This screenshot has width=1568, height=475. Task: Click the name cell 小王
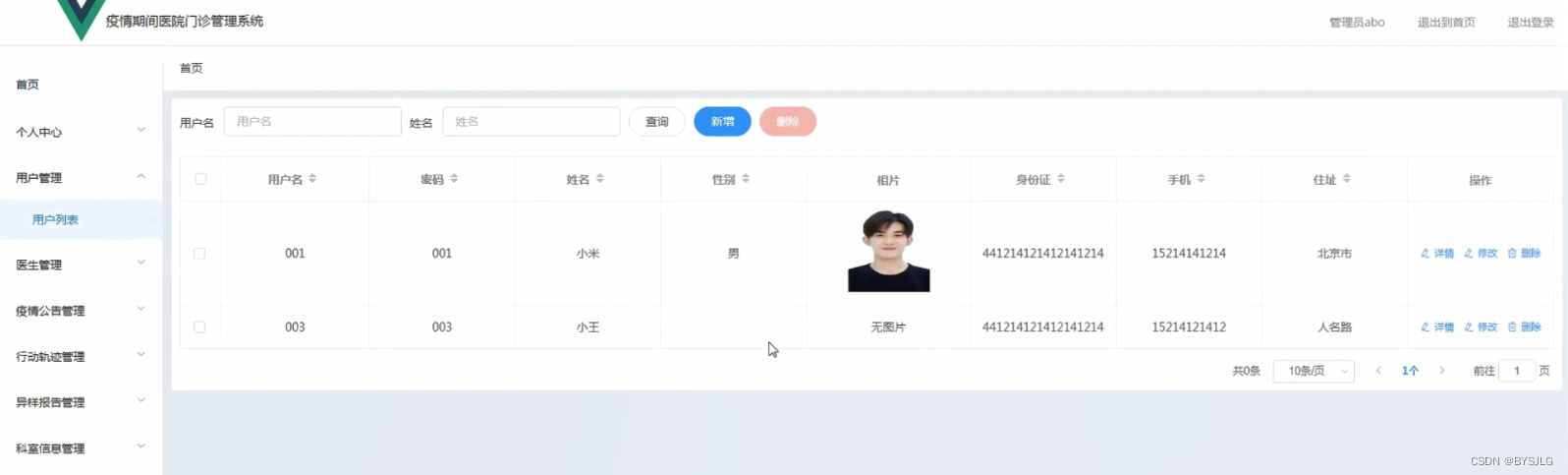click(x=588, y=327)
